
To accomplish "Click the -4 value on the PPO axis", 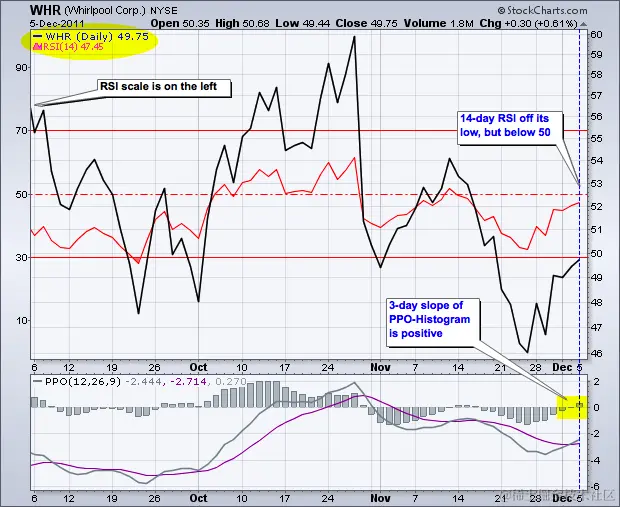I will (596, 460).
